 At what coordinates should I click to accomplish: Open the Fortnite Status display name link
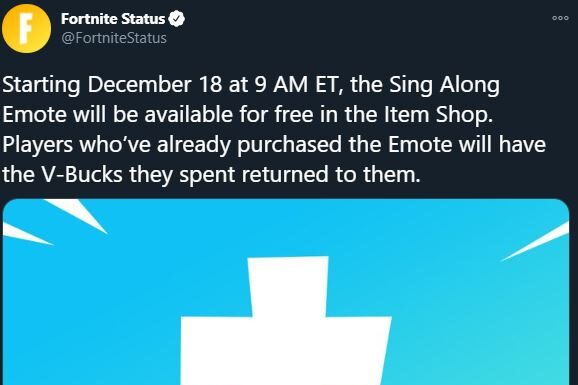[x=113, y=19]
